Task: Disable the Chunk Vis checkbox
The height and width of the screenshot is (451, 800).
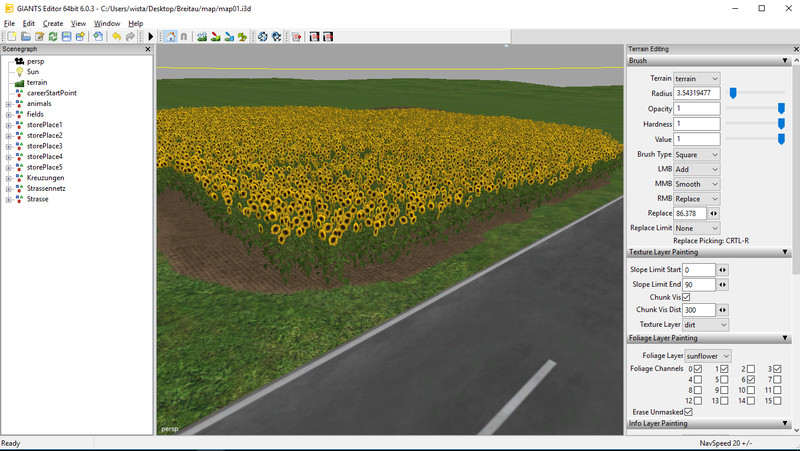Action: tap(685, 297)
